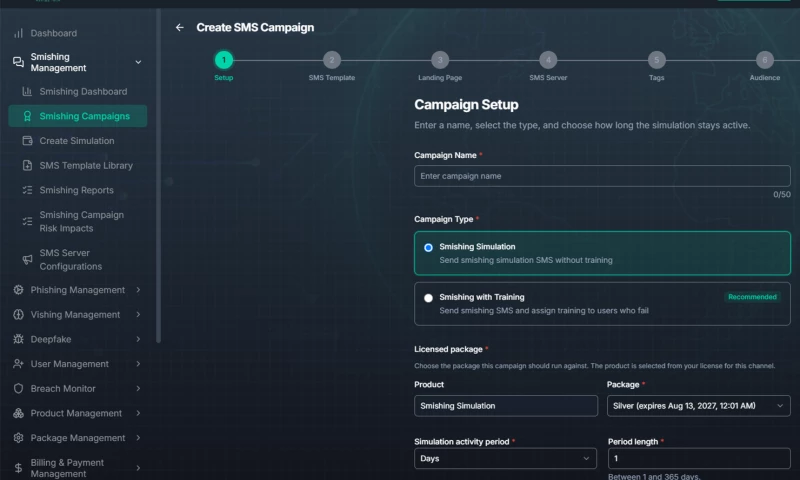Open Smishing Campaign Risk Impacts in sidebar
This screenshot has width=800, height=480.
click(x=78, y=221)
